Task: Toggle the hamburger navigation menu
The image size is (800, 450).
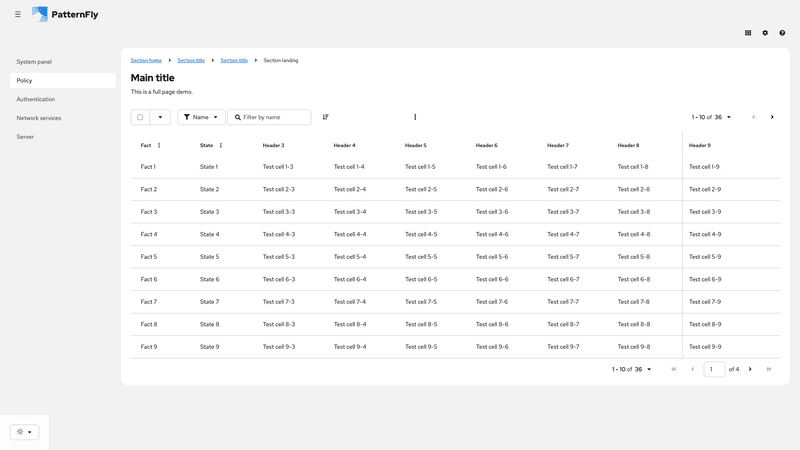Action: click(x=18, y=14)
